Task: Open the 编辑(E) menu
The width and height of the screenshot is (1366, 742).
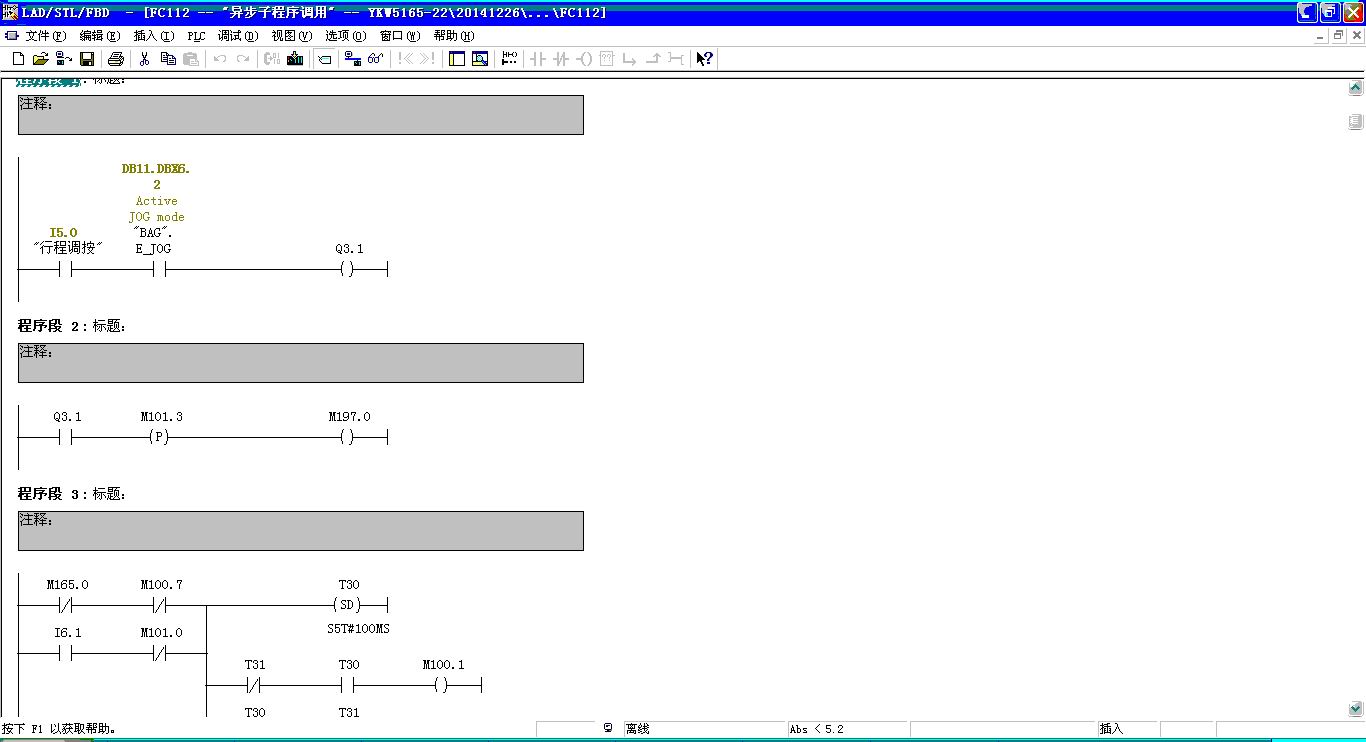Action: (x=100, y=35)
